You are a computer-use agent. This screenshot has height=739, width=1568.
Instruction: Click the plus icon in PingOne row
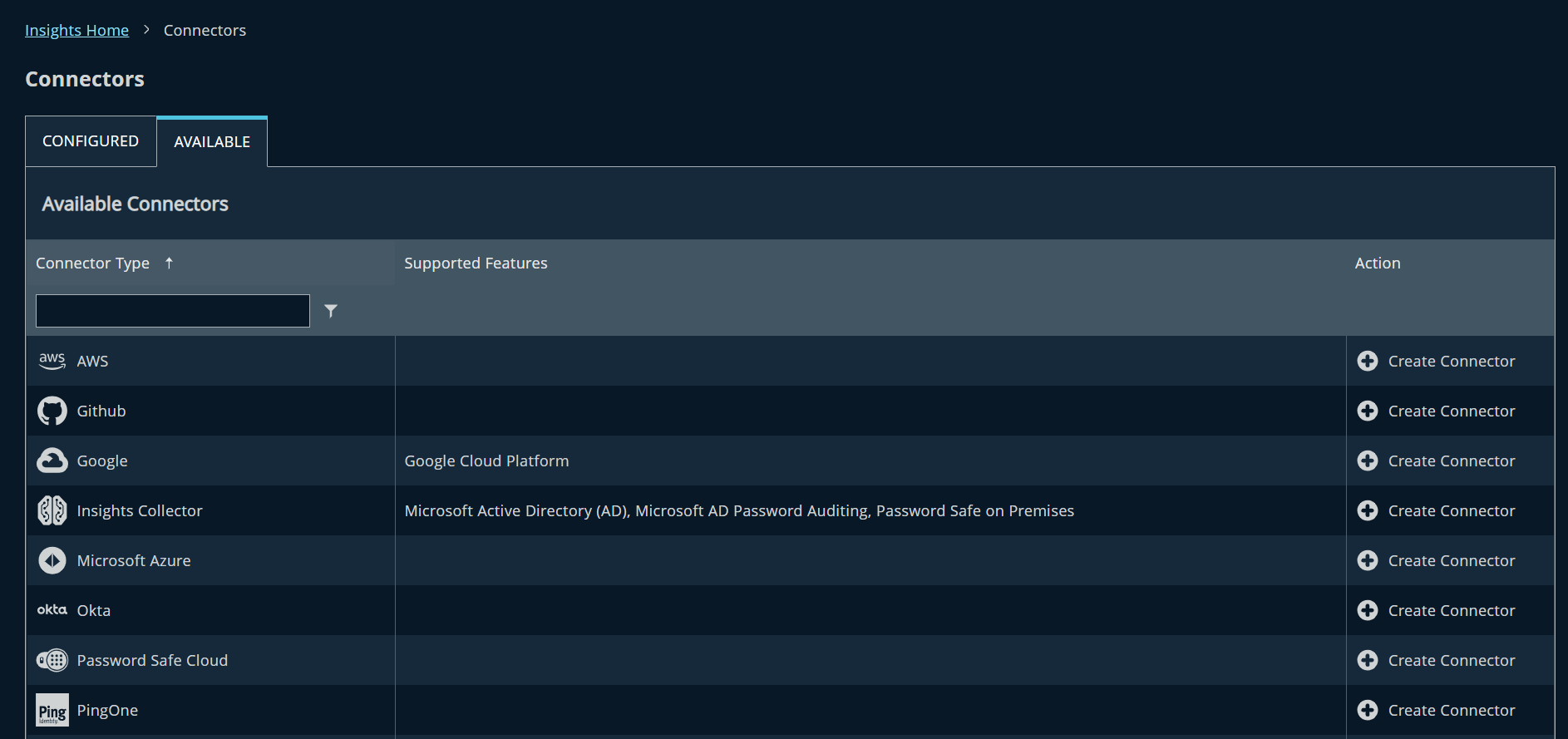click(1368, 710)
